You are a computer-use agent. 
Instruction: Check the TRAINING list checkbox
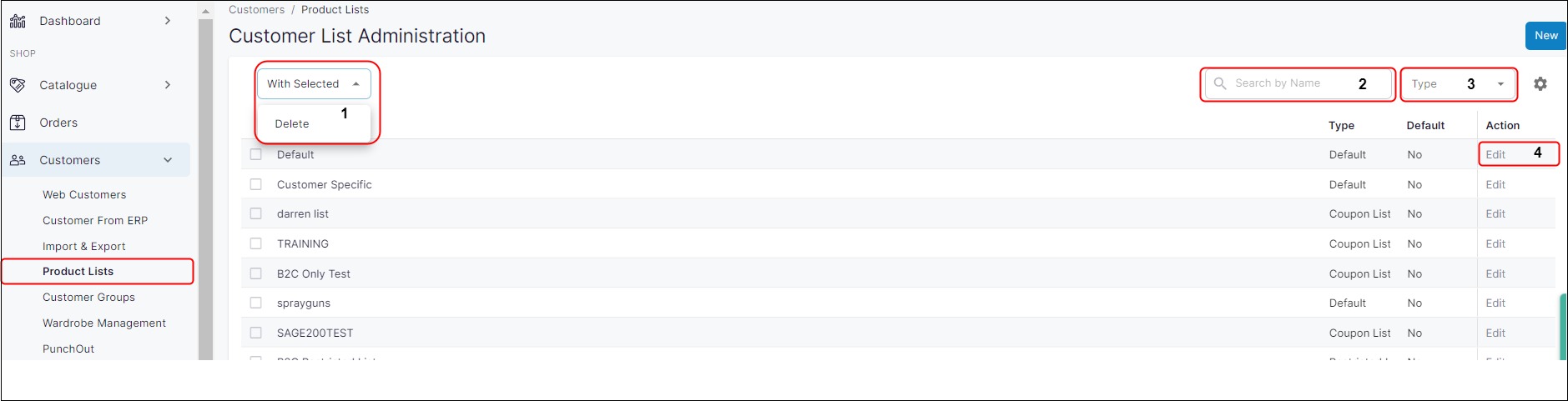pyautogui.click(x=256, y=243)
